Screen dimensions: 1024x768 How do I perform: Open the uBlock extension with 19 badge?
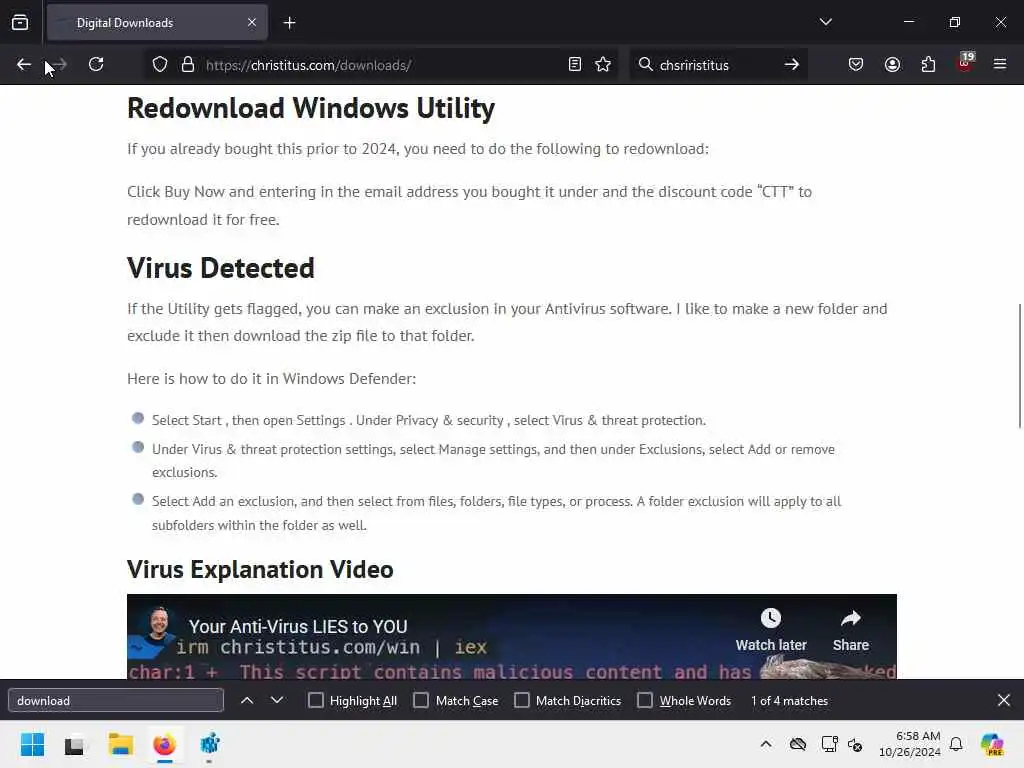click(965, 63)
